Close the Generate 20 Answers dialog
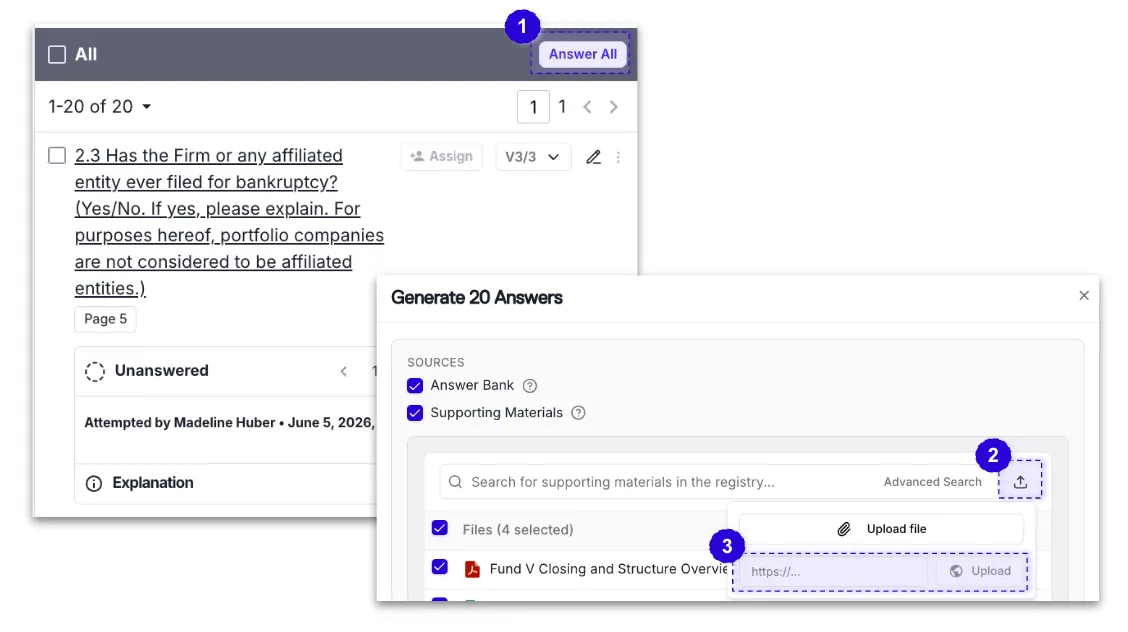 point(1083,296)
